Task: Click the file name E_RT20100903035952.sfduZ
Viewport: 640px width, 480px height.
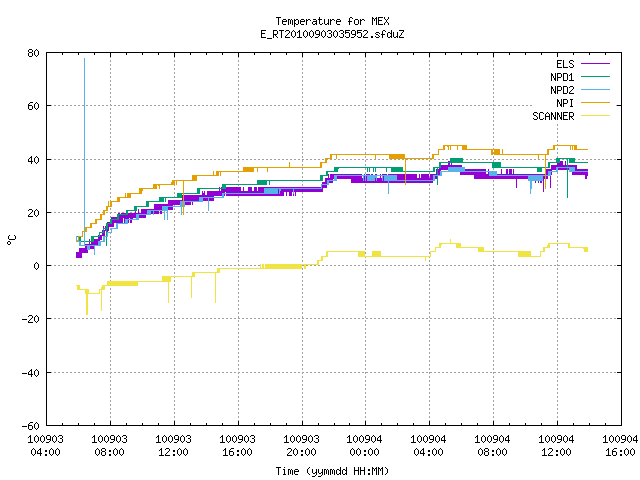Action: pyautogui.click(x=332, y=34)
